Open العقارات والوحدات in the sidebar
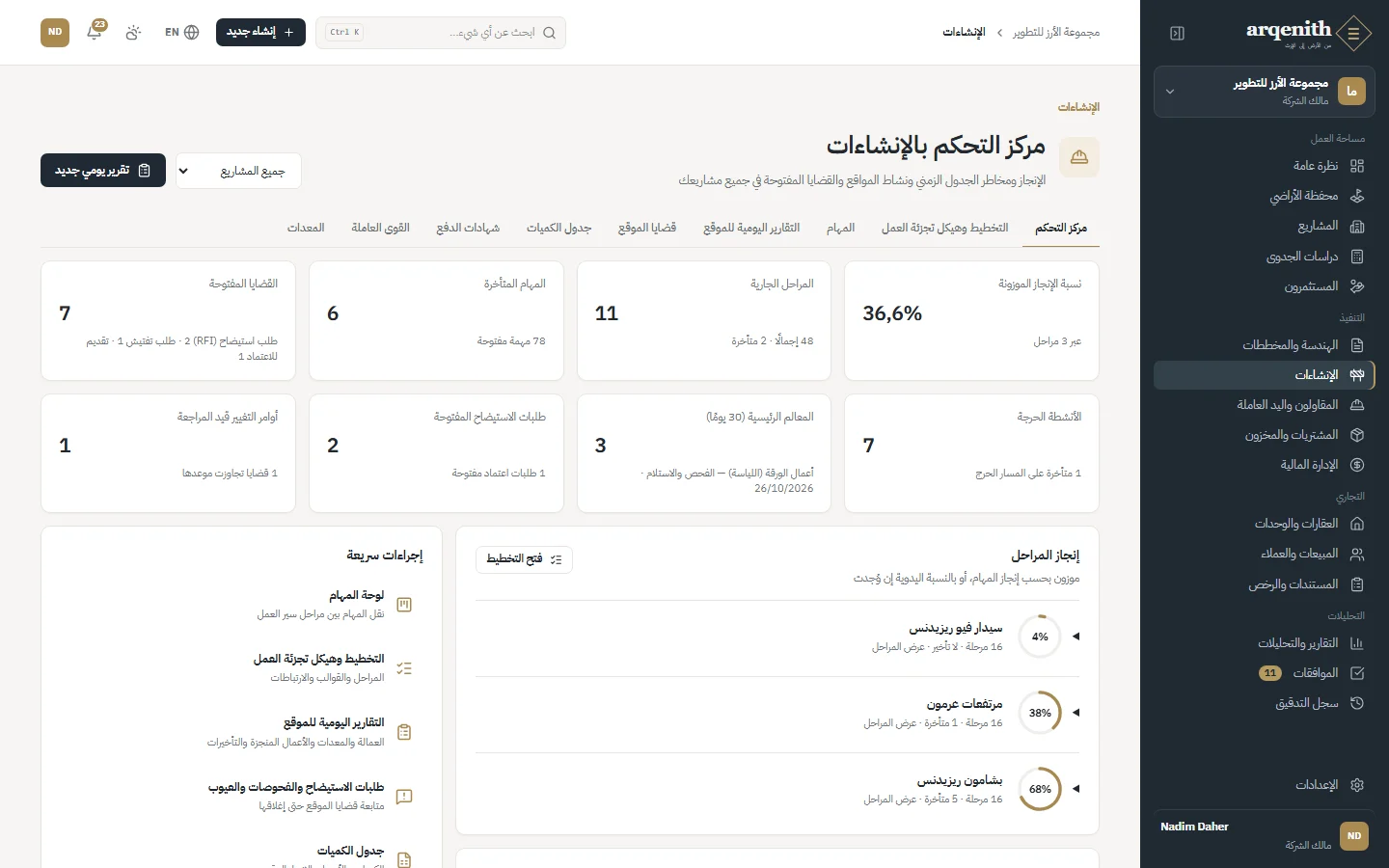 tap(1265, 524)
